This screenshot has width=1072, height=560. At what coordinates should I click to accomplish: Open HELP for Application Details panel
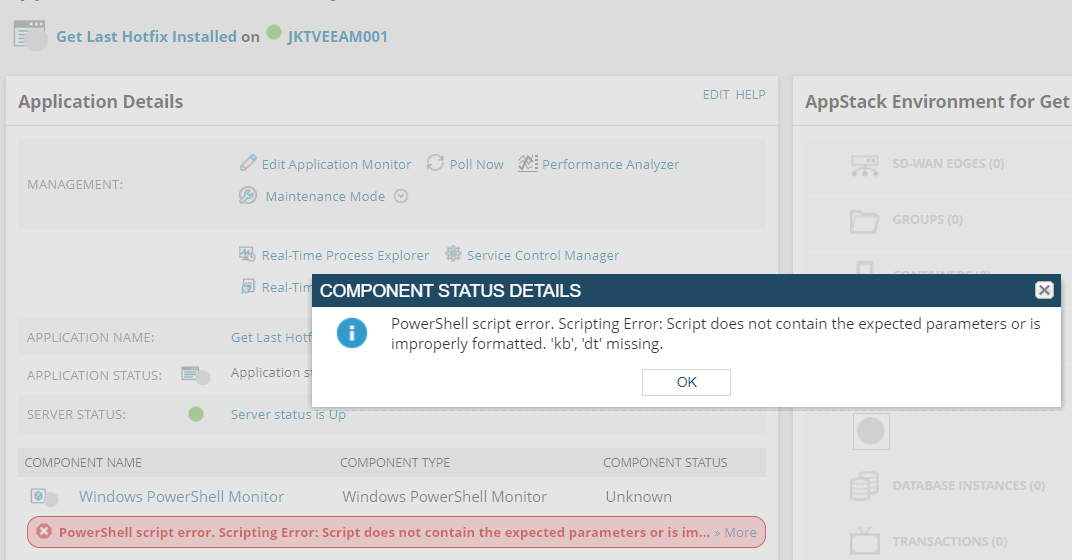tap(751, 94)
